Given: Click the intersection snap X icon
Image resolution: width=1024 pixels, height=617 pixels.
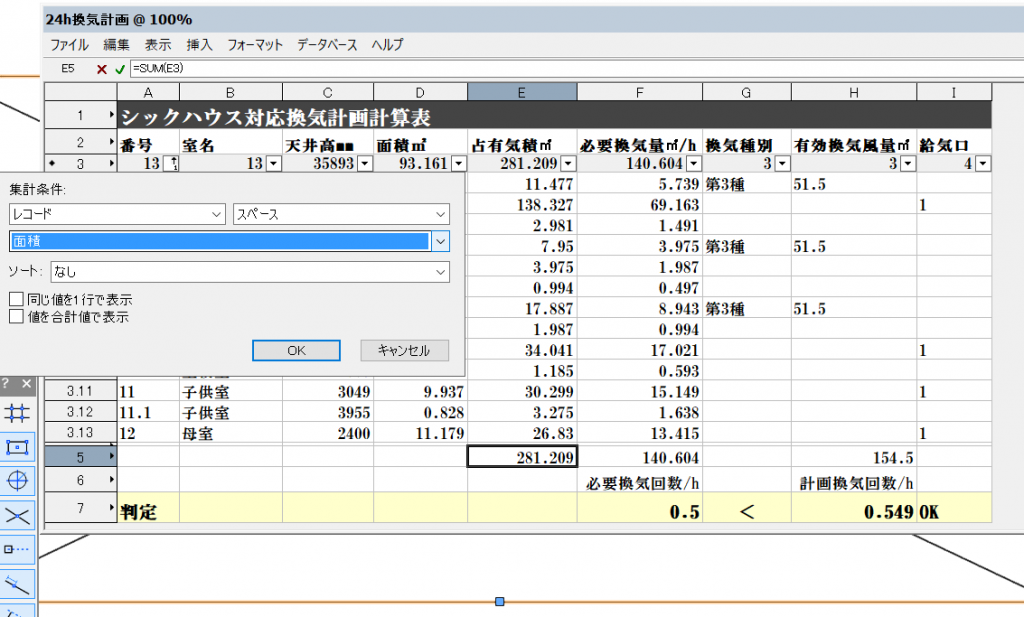Looking at the screenshot, I should 19,515.
